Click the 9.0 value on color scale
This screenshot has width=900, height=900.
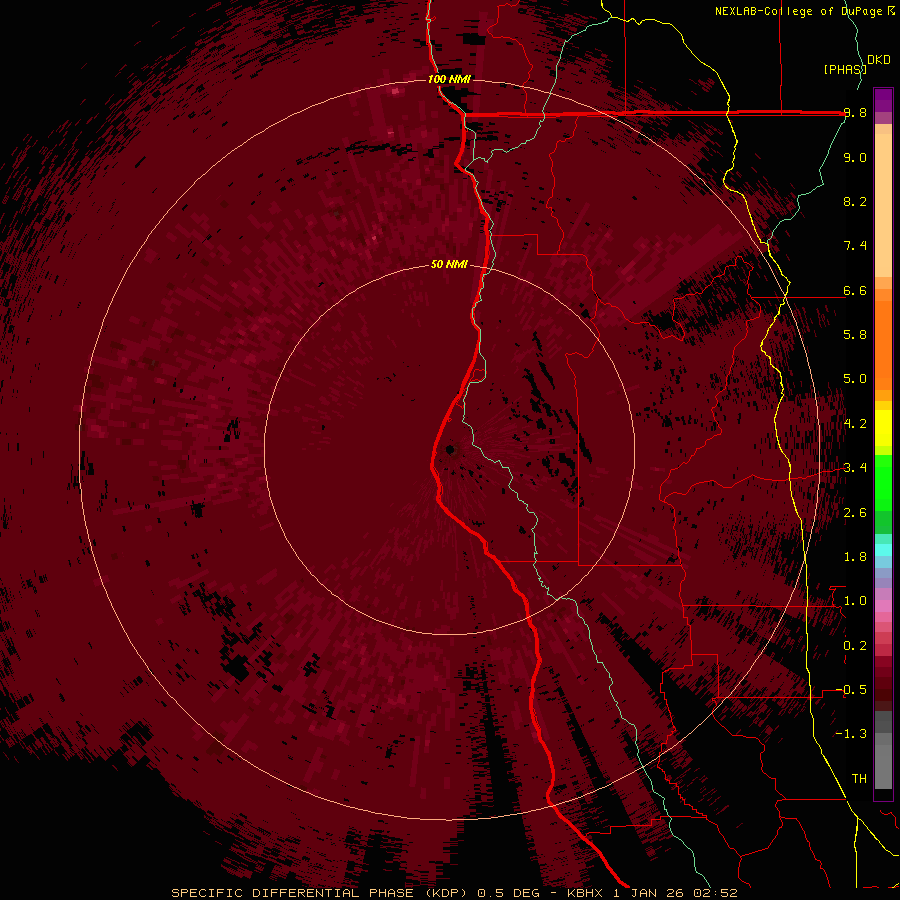point(855,157)
